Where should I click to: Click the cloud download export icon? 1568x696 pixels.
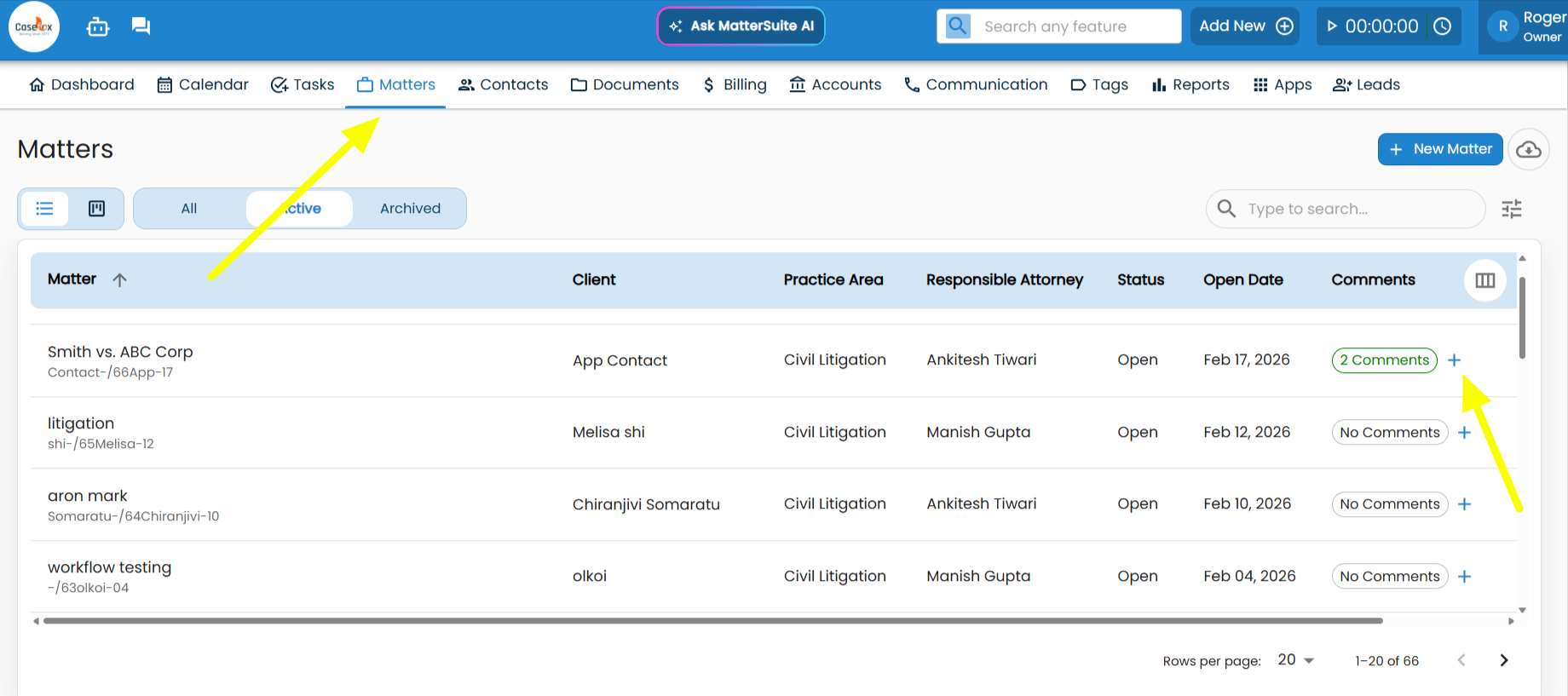pos(1529,150)
